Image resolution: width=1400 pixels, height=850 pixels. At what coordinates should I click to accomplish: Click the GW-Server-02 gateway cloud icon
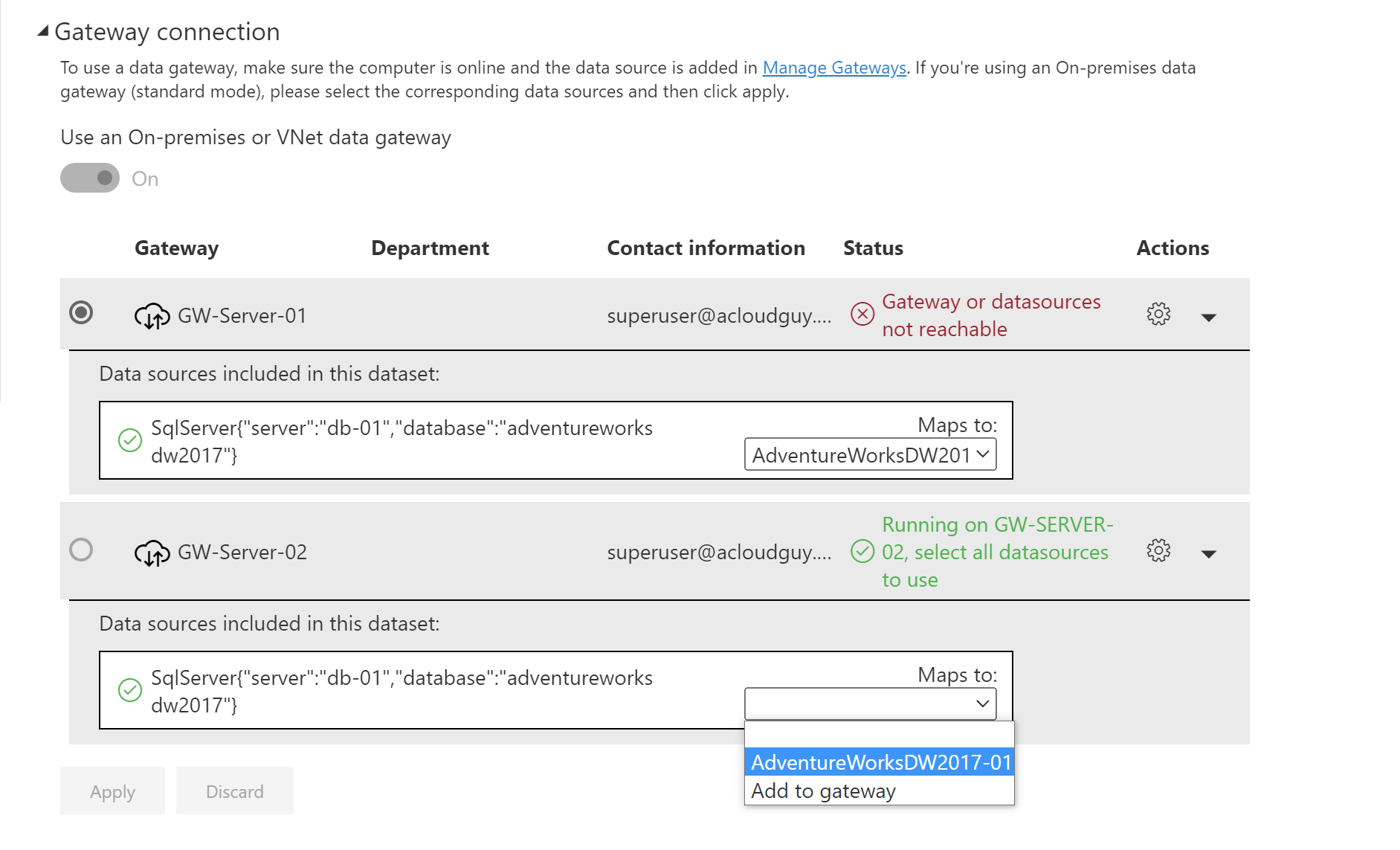coord(152,552)
